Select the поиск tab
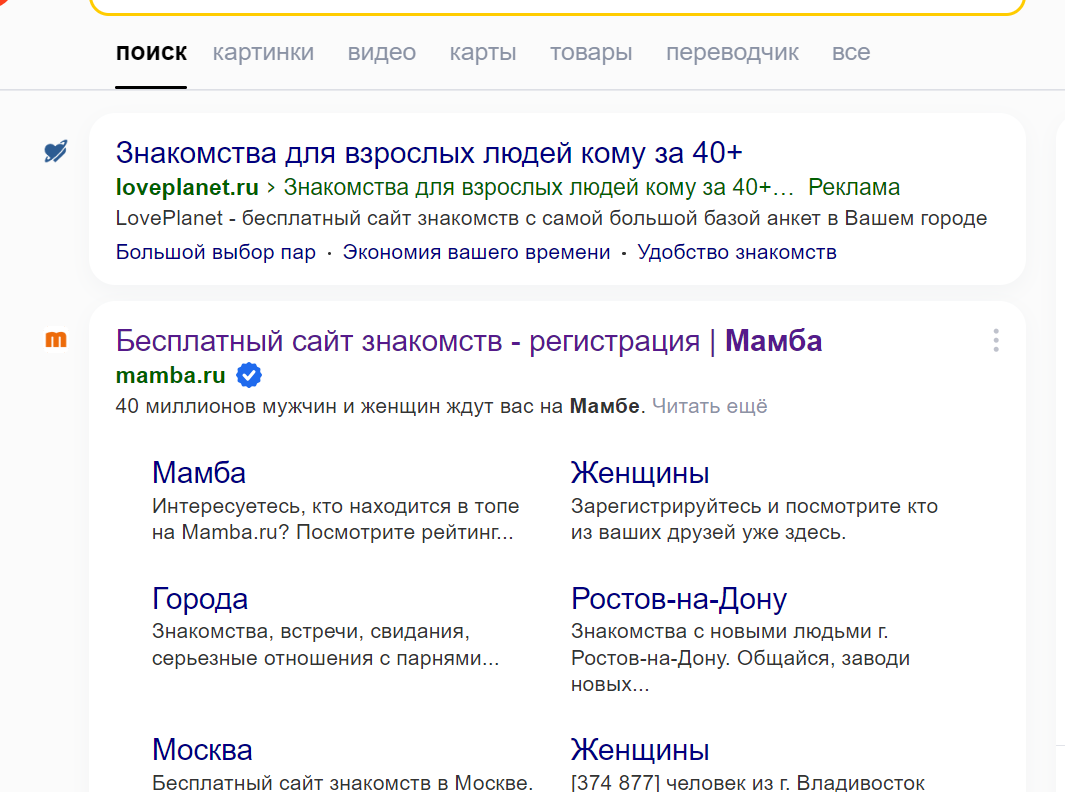The image size is (1065, 792). (x=151, y=52)
